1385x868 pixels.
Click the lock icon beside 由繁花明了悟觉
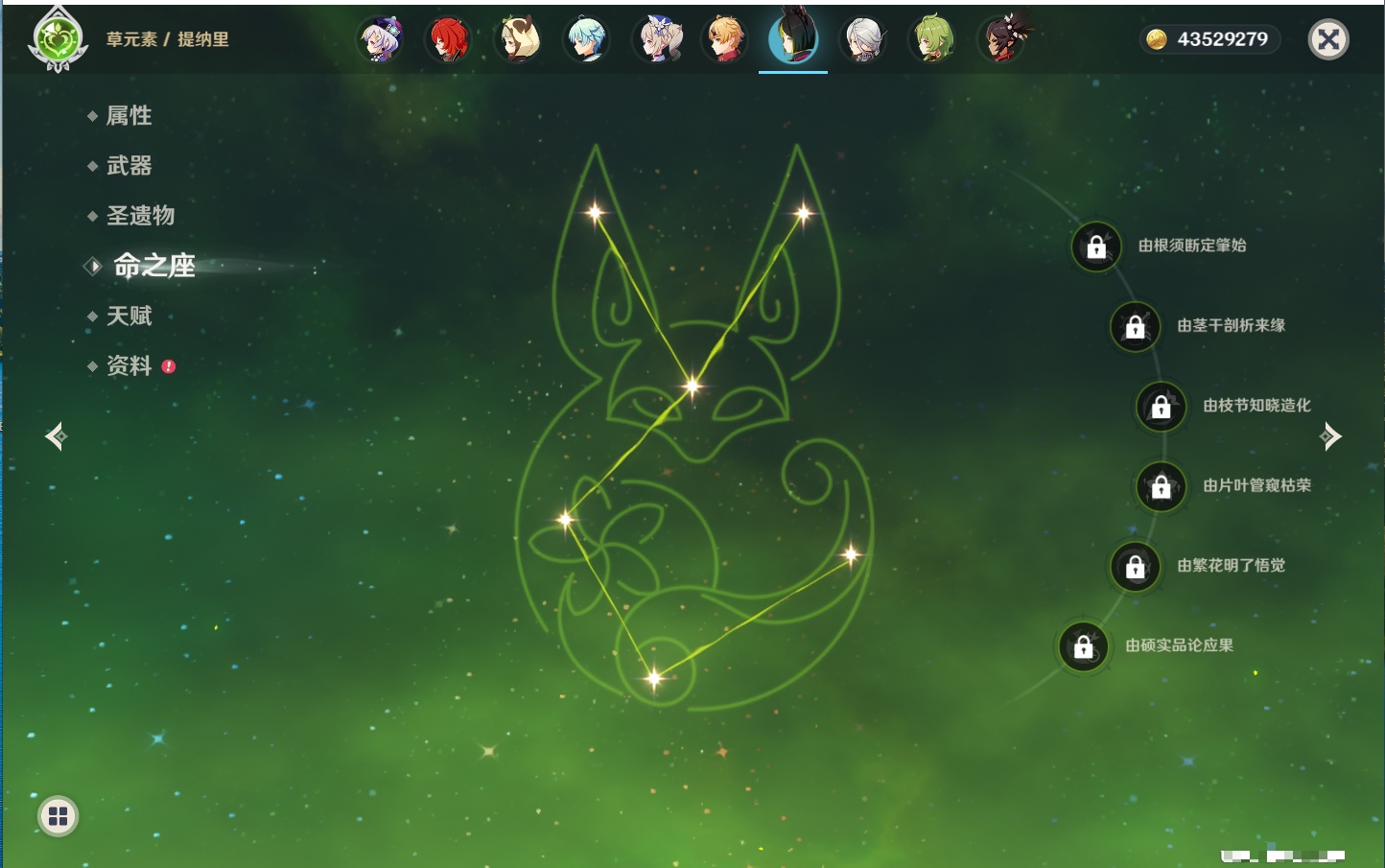[1136, 567]
